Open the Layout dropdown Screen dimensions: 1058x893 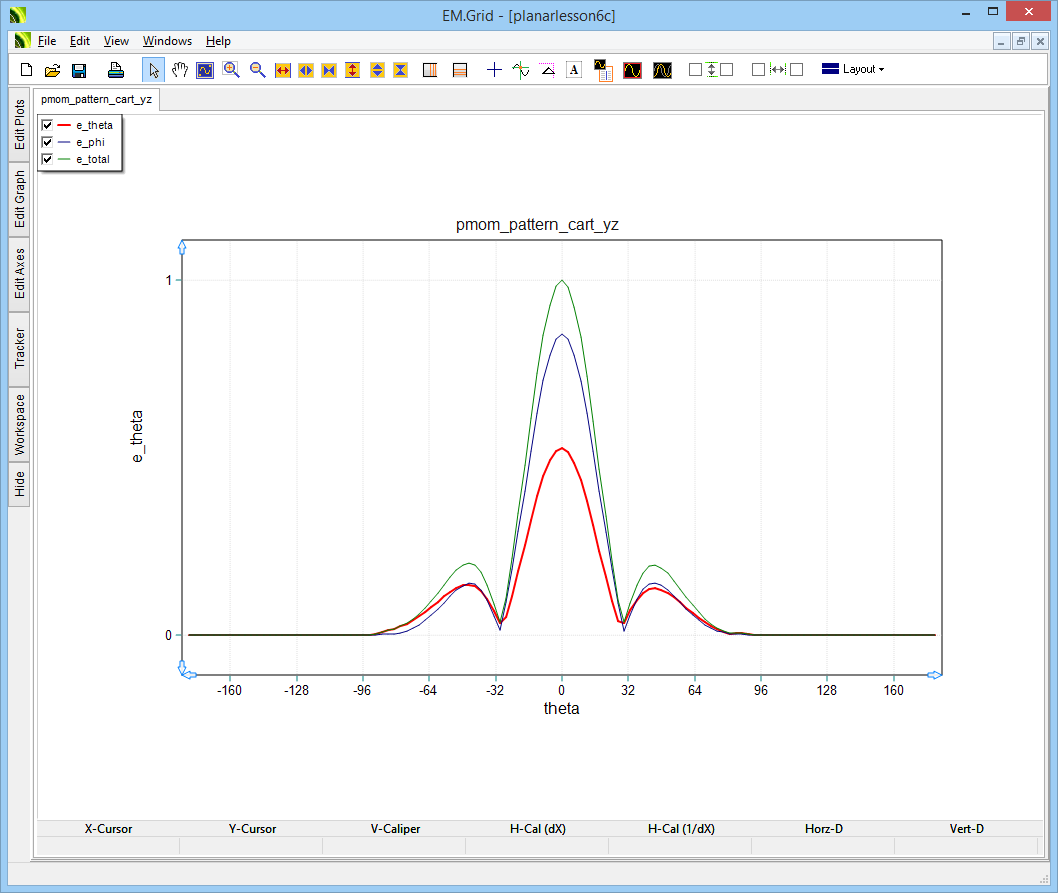click(852, 70)
